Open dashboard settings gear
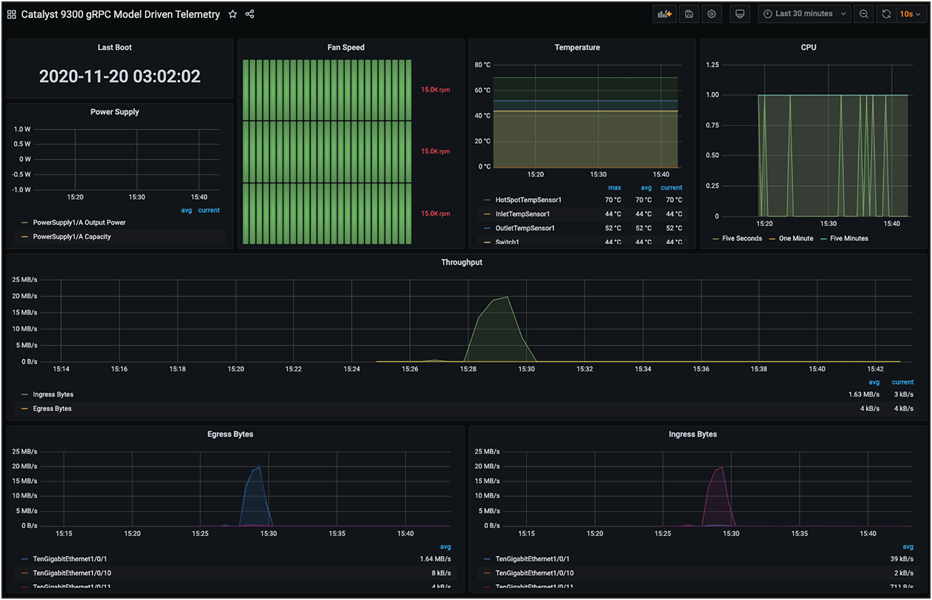The width and height of the screenshot is (932, 600). tap(711, 14)
